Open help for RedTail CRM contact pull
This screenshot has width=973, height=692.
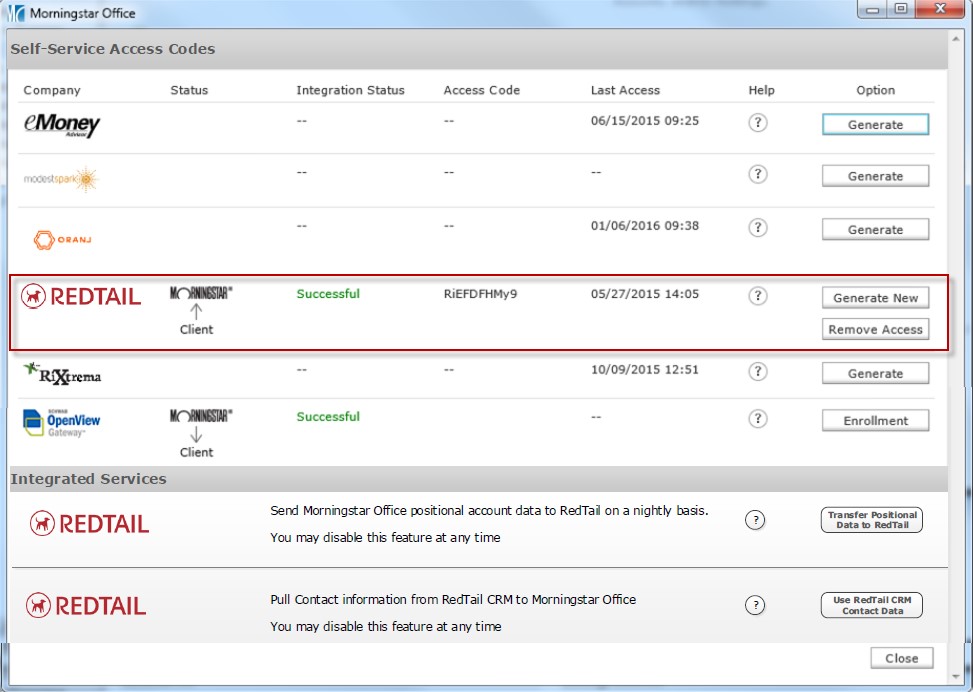coord(756,605)
